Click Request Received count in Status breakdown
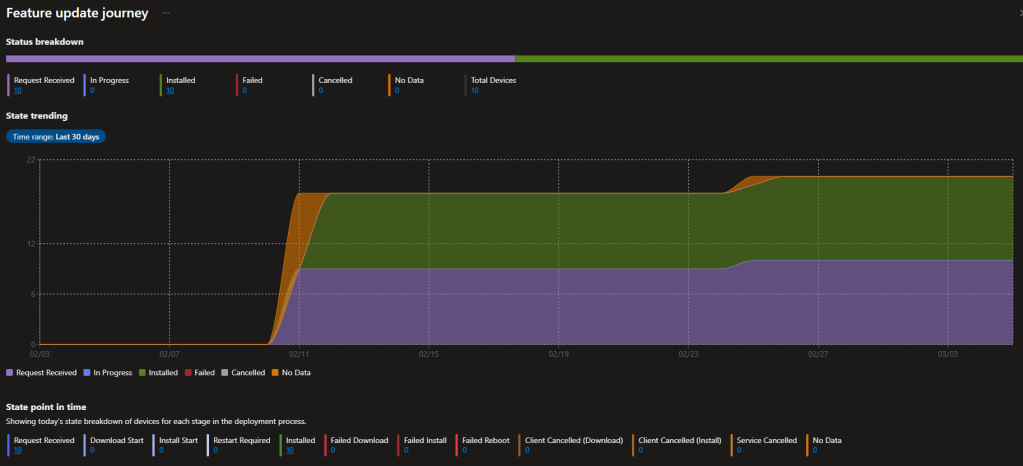Viewport: 1023px width, 466px height. click(x=17, y=90)
